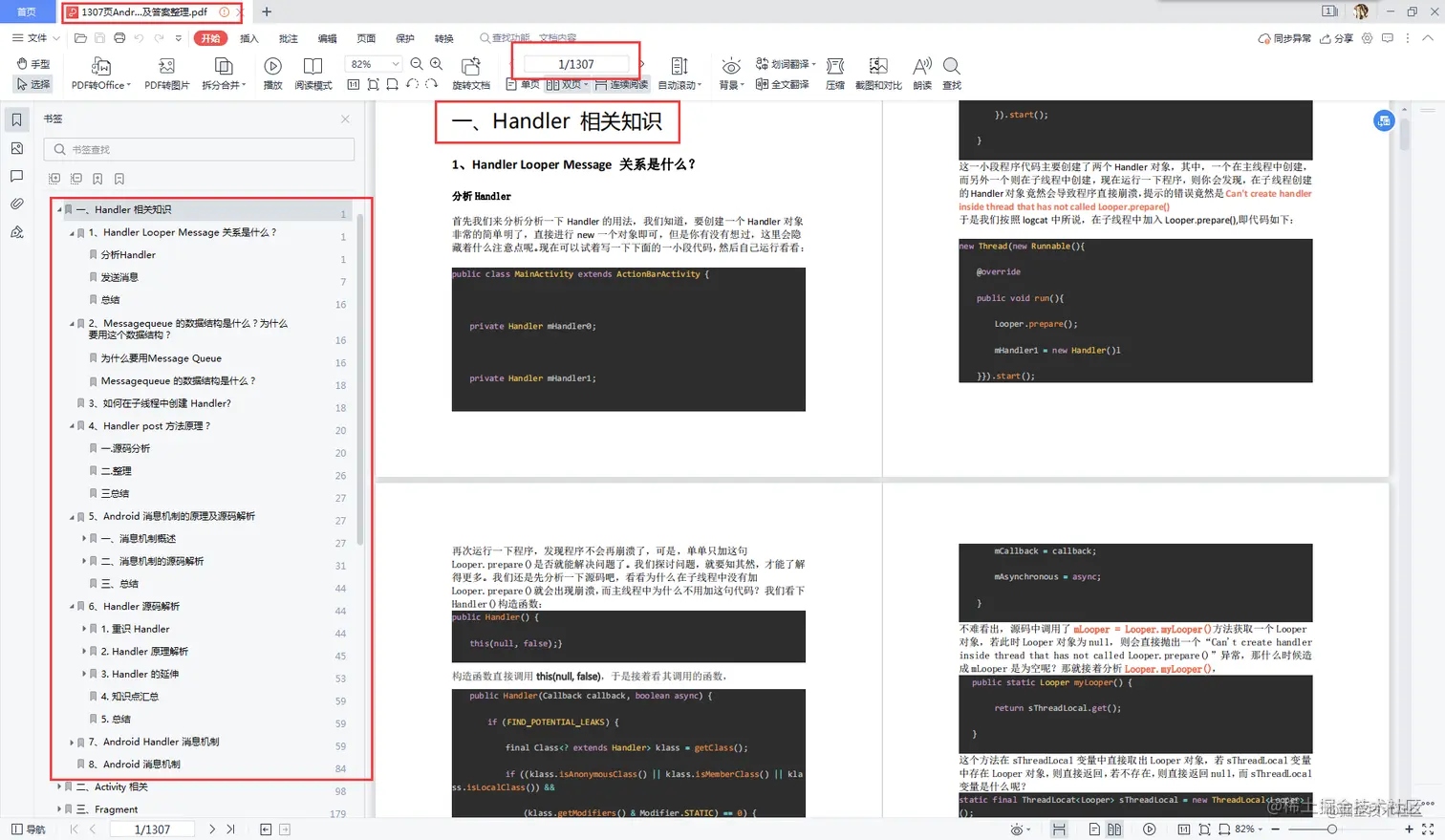Open the 拆分合并 dropdown

point(224,74)
